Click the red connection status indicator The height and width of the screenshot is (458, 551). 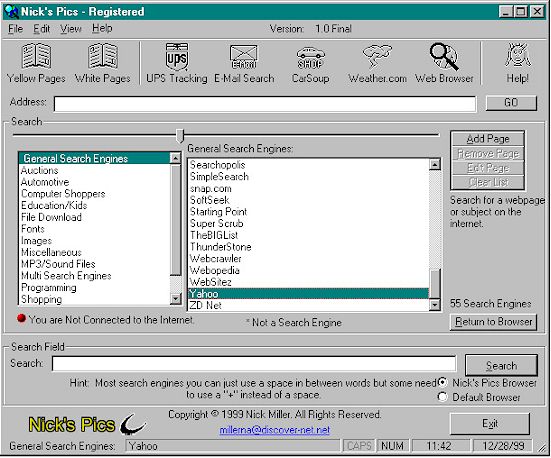tap(21, 318)
